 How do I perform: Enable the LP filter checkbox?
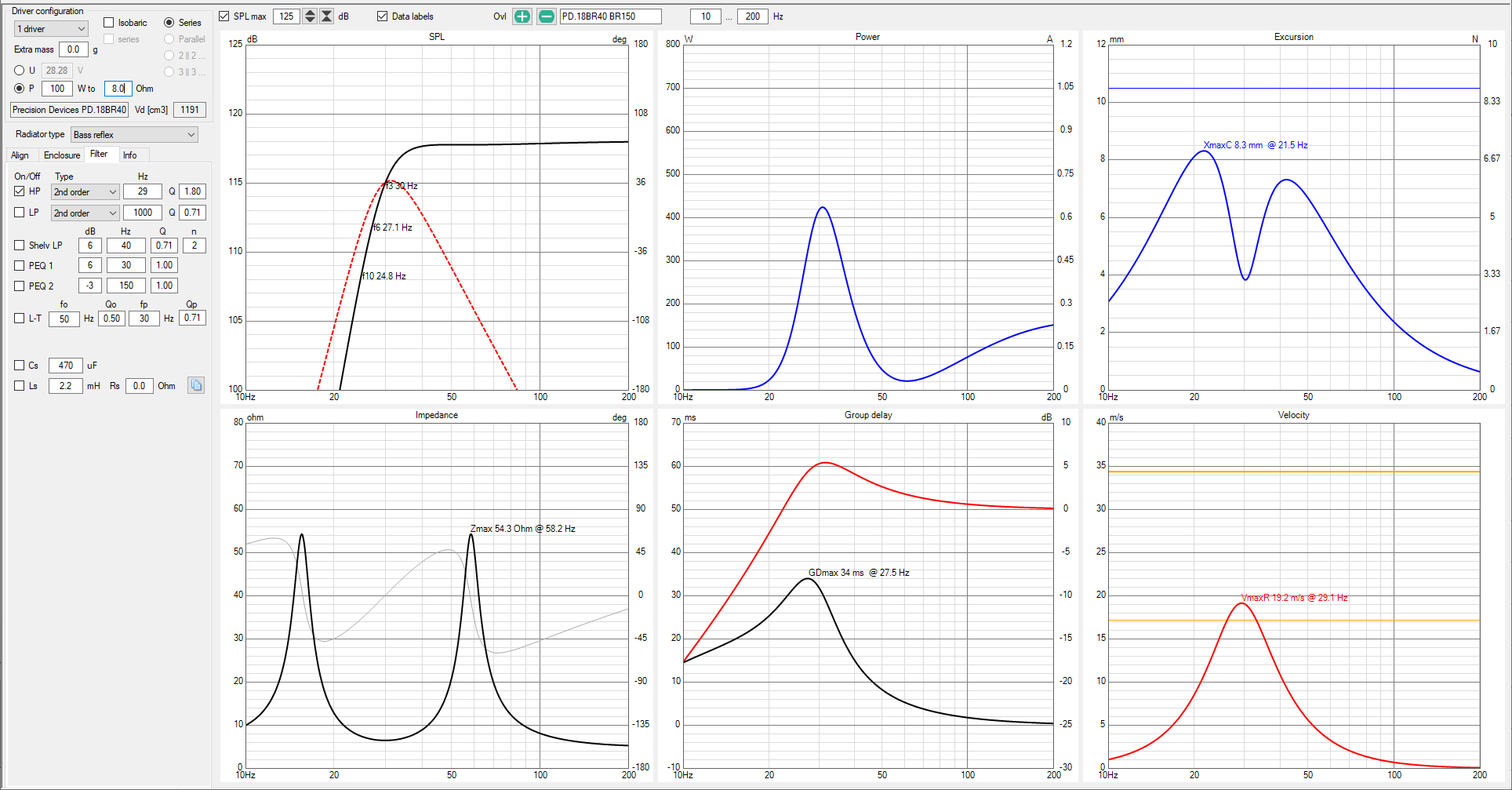tap(20, 213)
